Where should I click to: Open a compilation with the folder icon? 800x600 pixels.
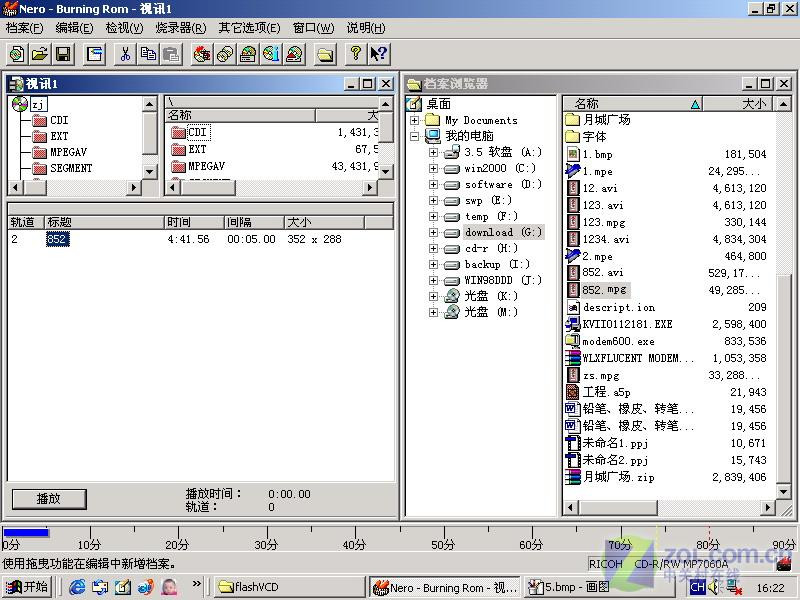point(40,54)
